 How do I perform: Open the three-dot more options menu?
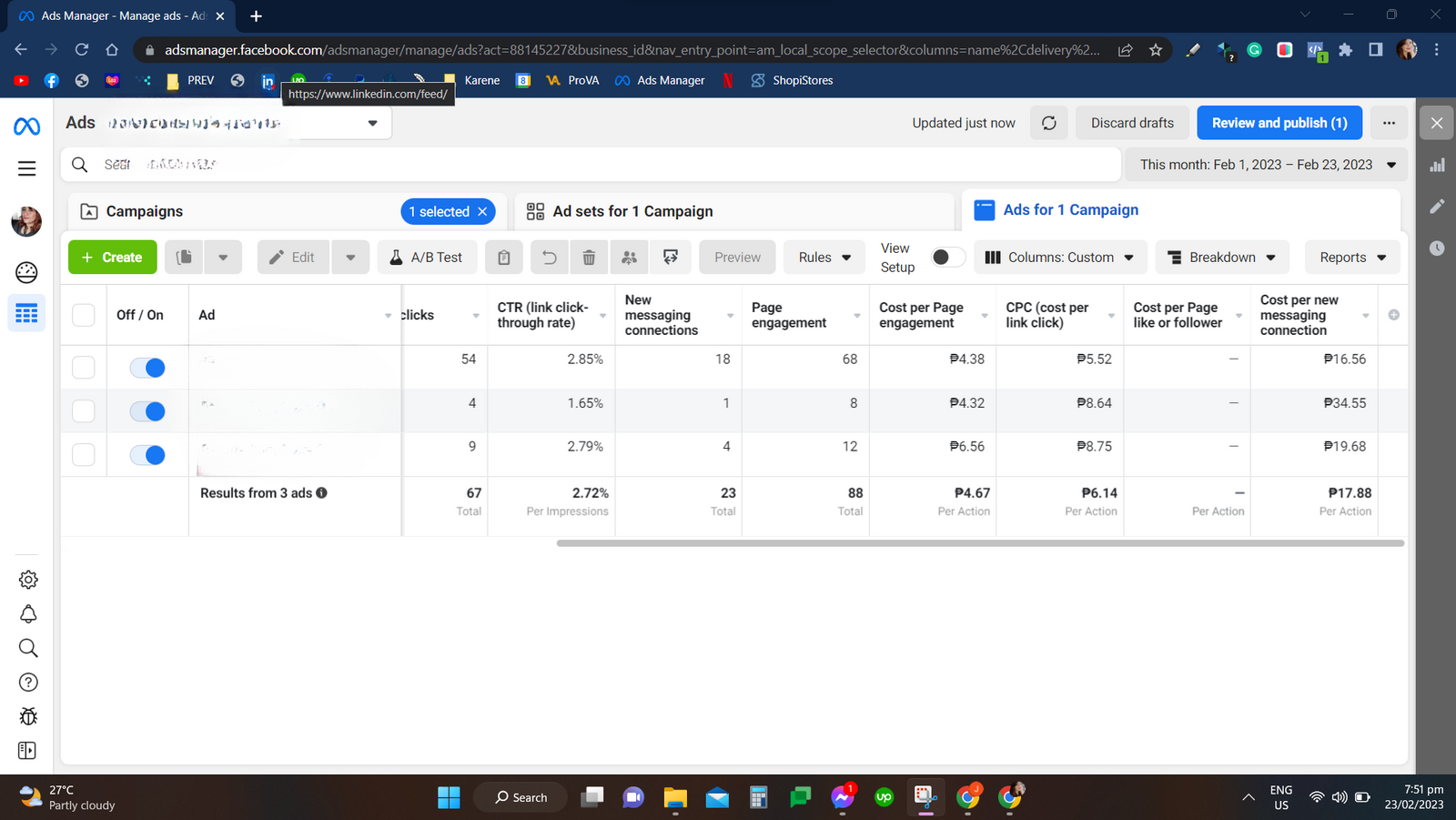1389,123
